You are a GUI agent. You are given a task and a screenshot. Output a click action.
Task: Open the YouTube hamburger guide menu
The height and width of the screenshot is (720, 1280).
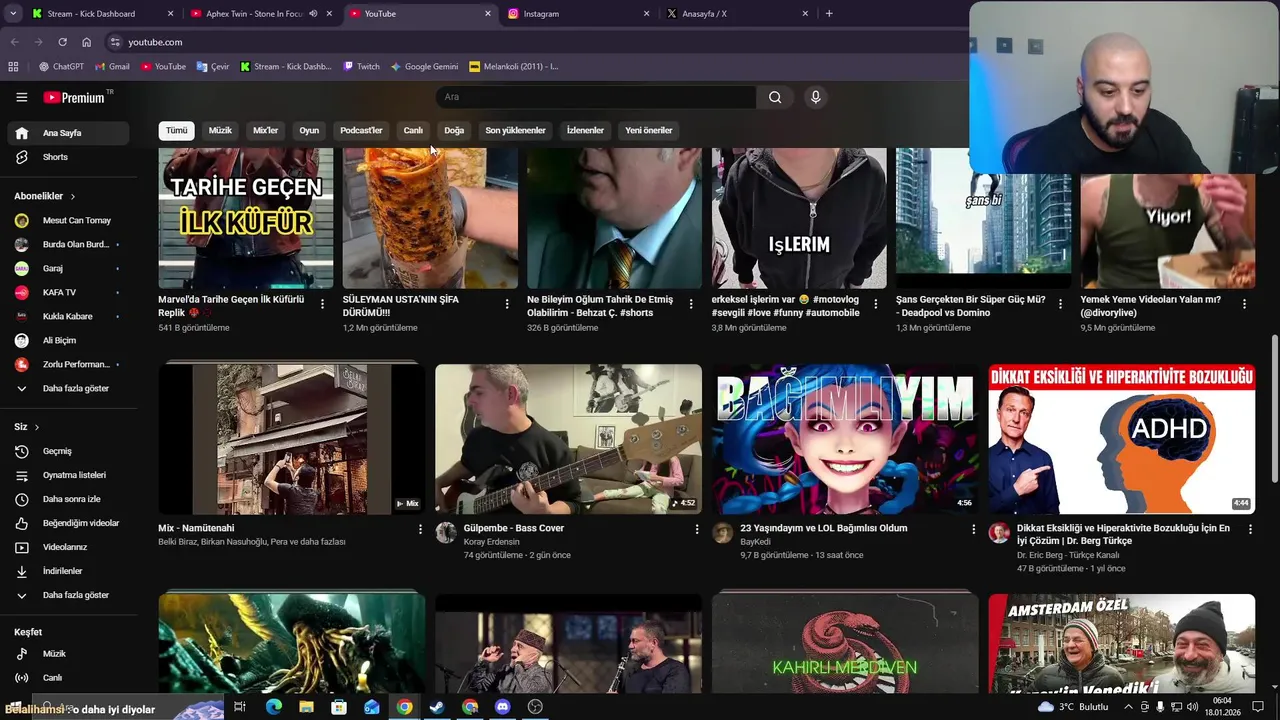tap(21, 97)
